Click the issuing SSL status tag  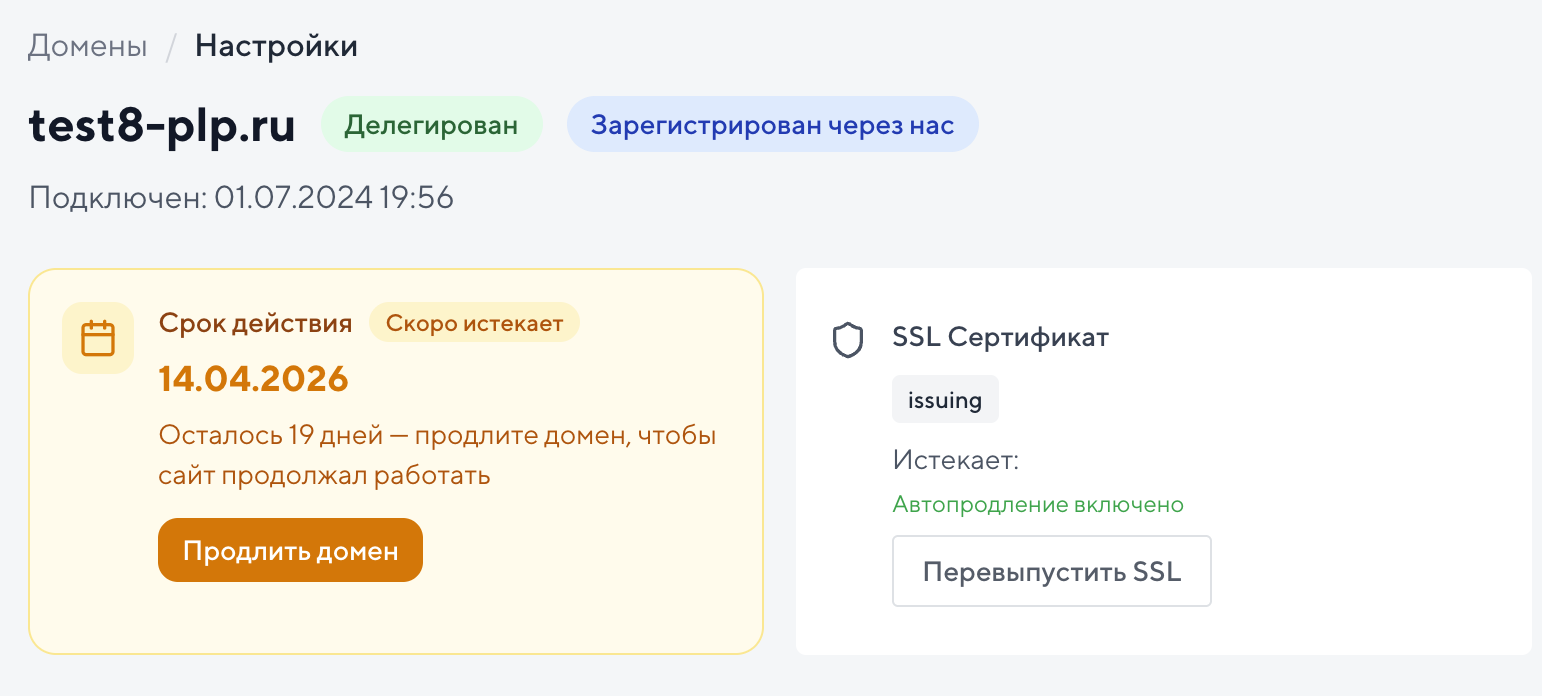945,400
